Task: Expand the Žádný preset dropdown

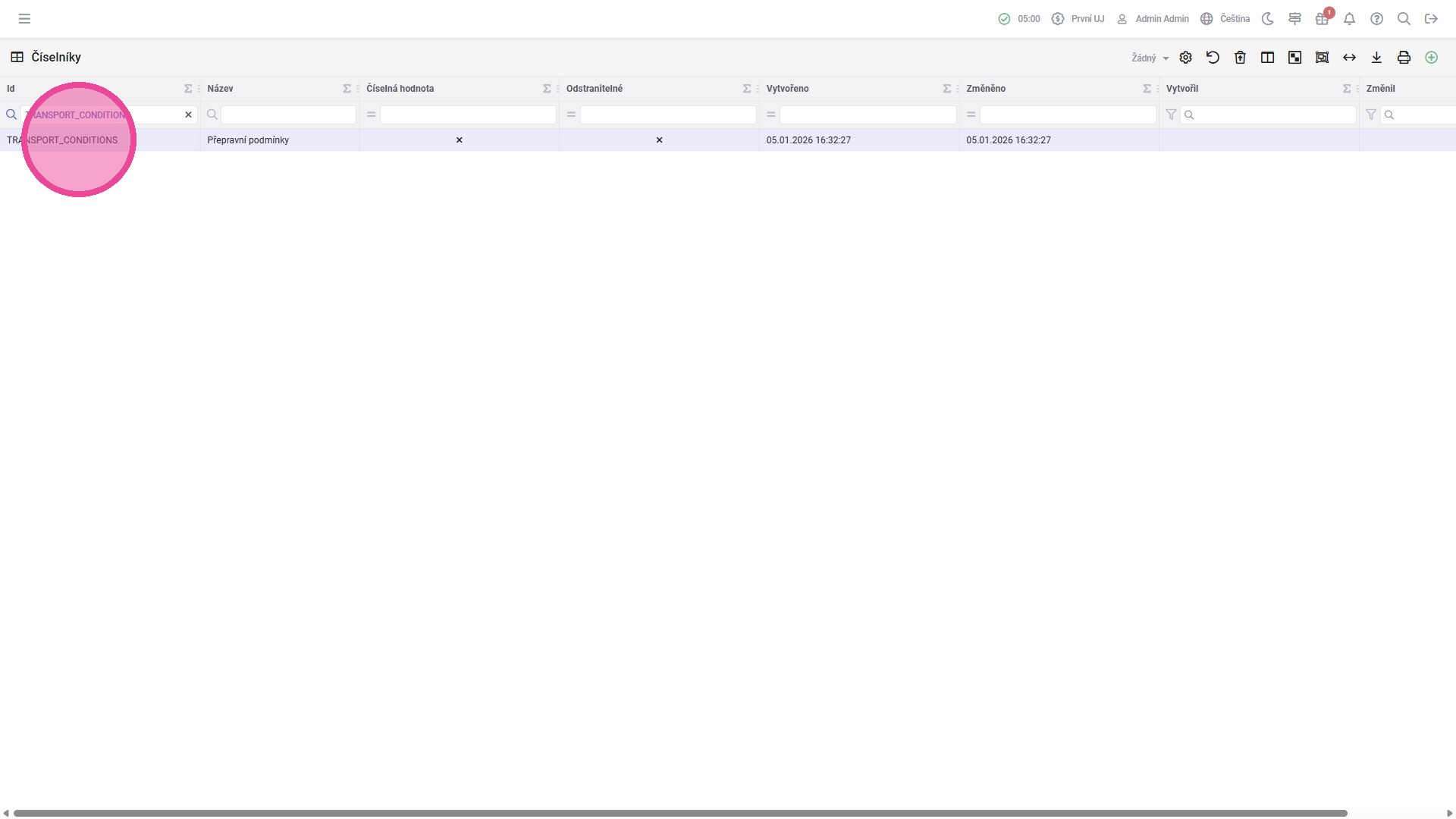Action: pyautogui.click(x=1150, y=58)
